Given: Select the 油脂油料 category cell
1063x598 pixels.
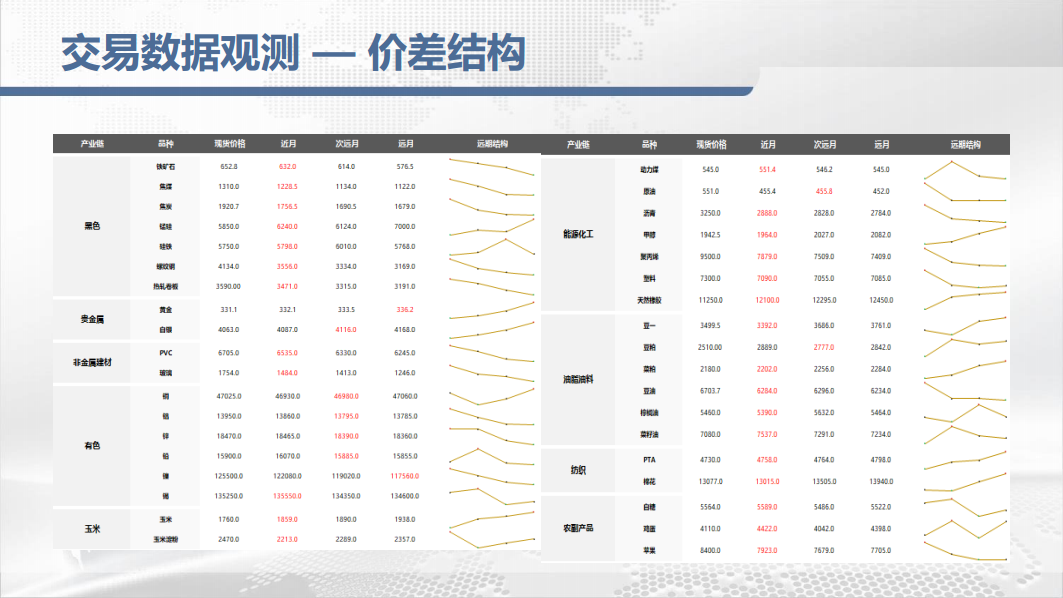Looking at the screenshot, I should (578, 379).
